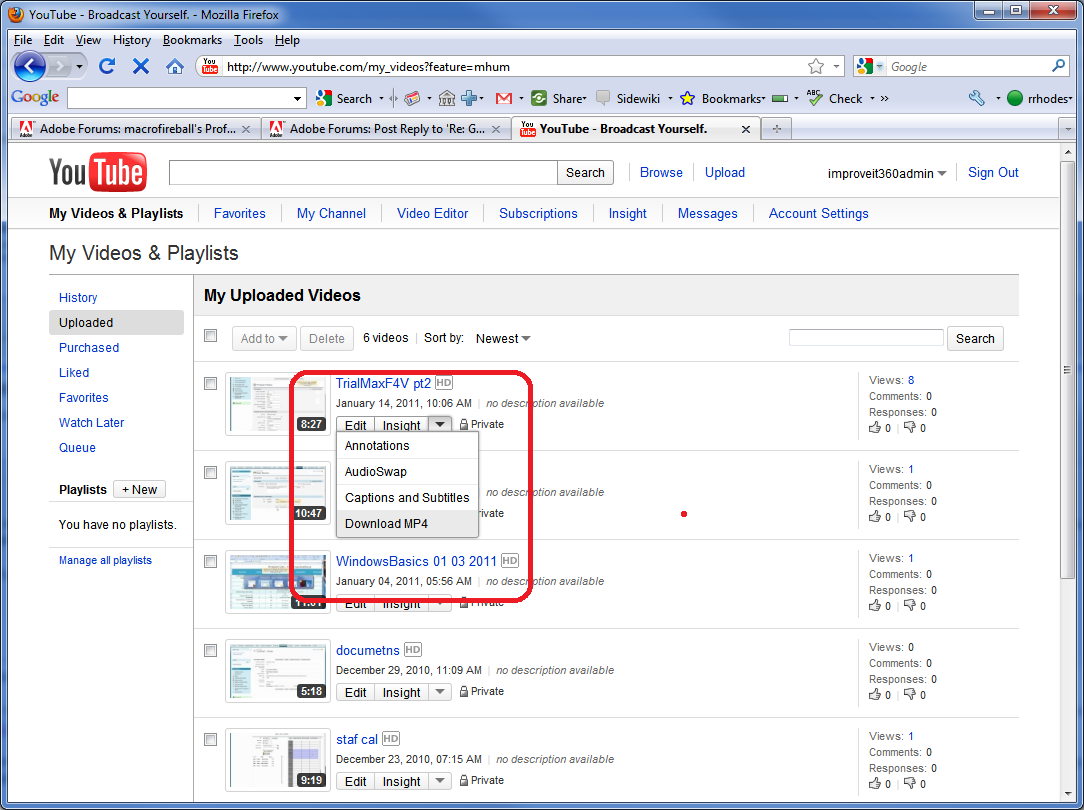Tick the select-all videos checkbox
The height and width of the screenshot is (810, 1084).
(x=211, y=336)
